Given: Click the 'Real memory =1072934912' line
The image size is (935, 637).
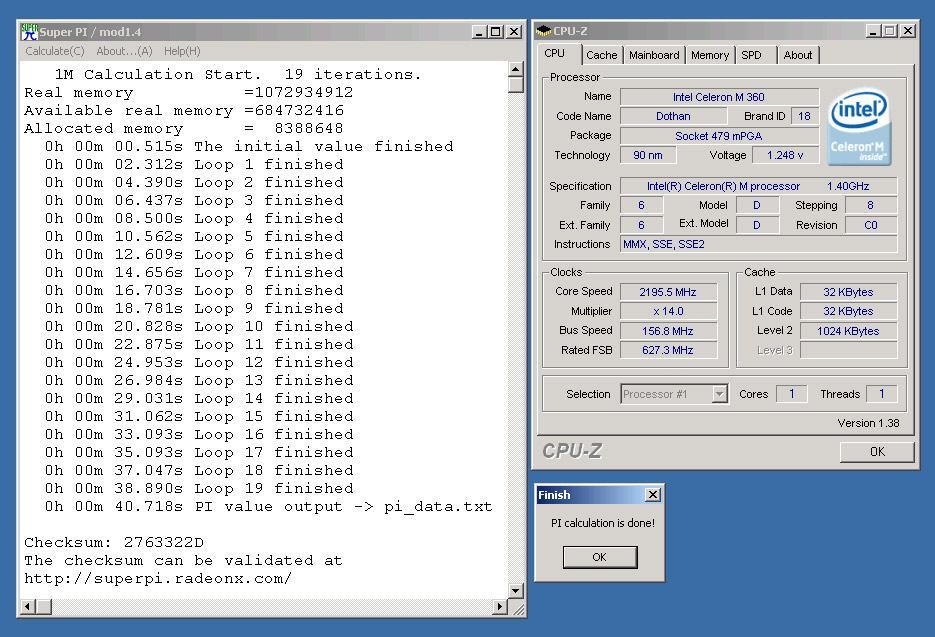Looking at the screenshot, I should click(x=188, y=92).
